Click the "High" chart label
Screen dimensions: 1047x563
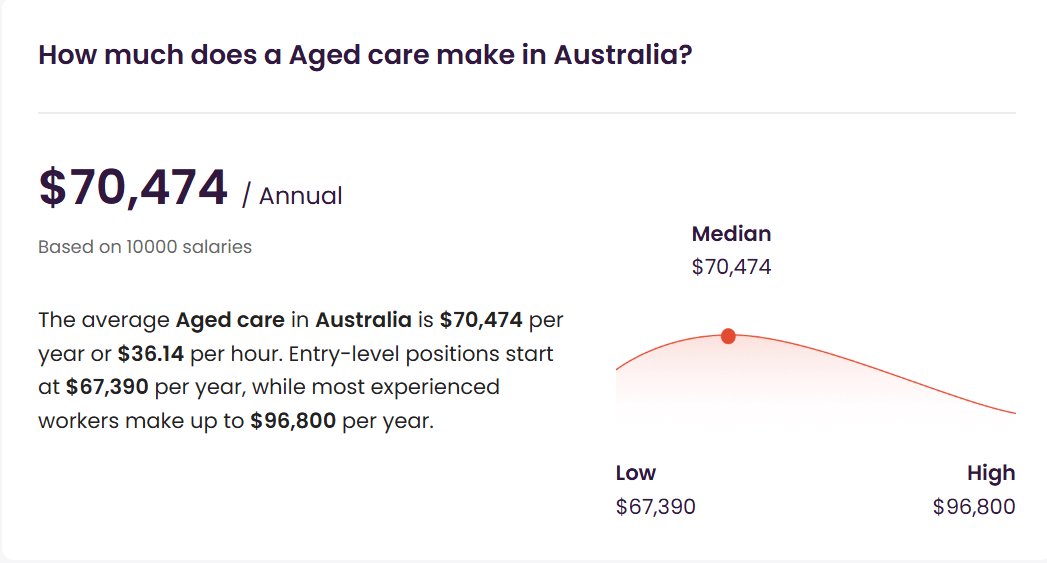(x=991, y=473)
